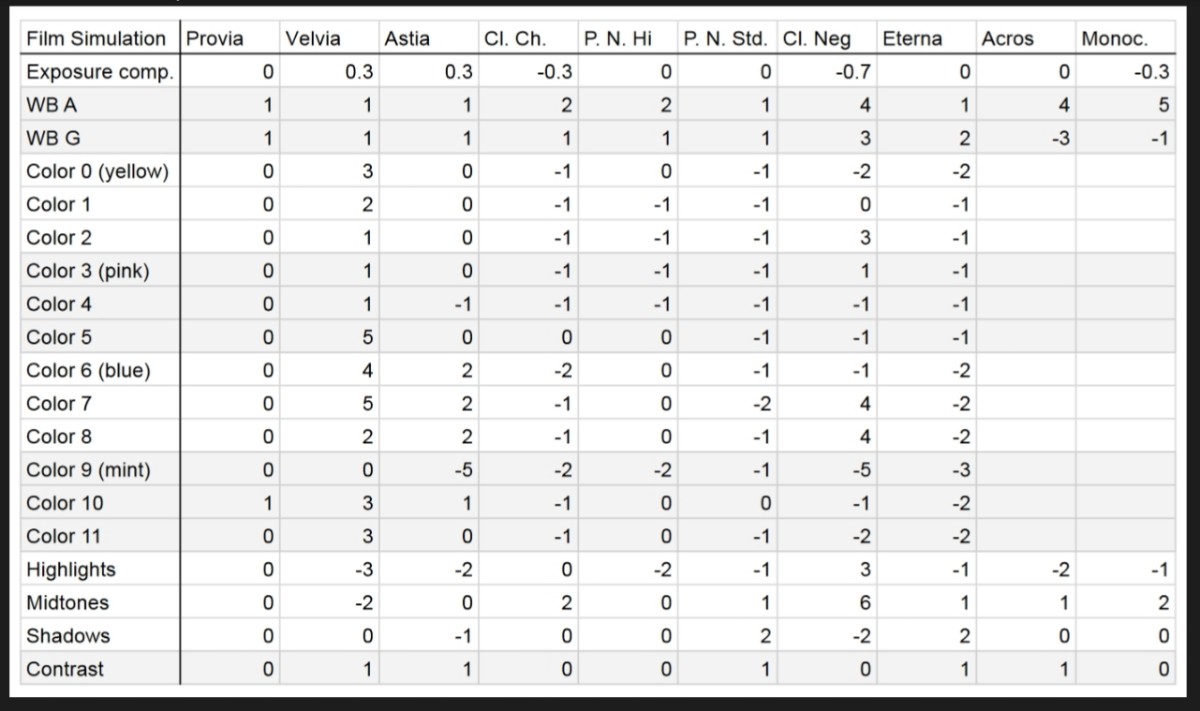Click the Acros column header
The width and height of the screenshot is (1200, 711).
coord(1007,39)
